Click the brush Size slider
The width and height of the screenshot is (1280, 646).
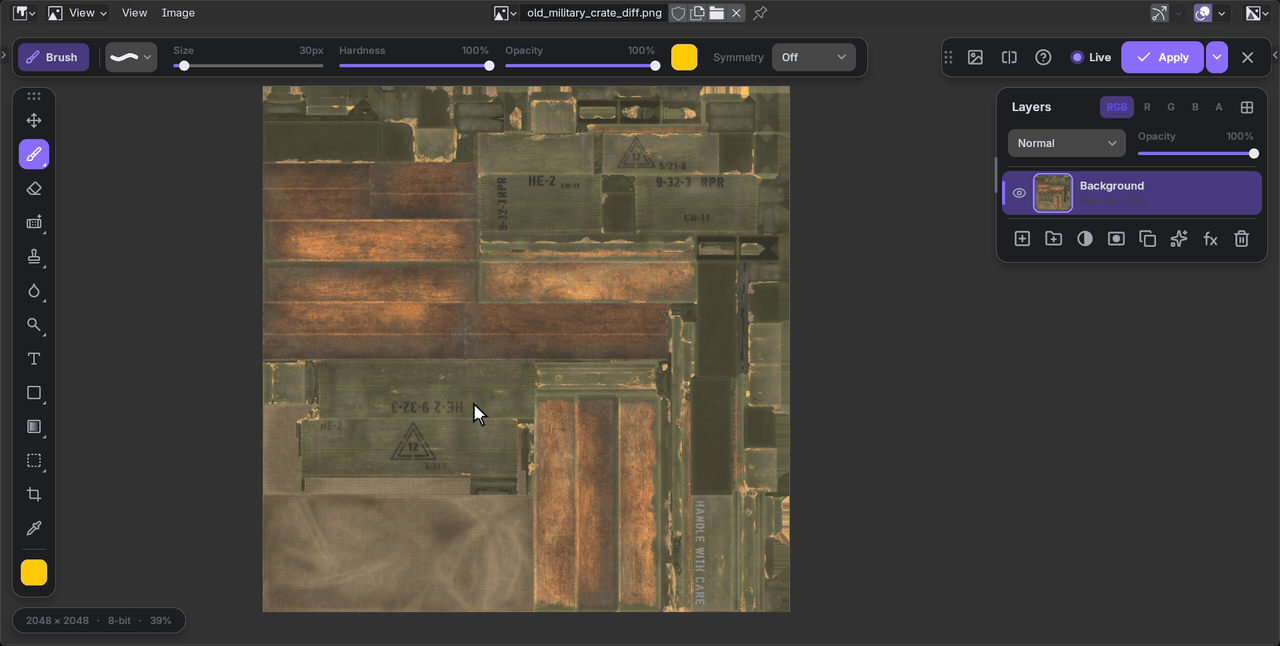(x=248, y=66)
